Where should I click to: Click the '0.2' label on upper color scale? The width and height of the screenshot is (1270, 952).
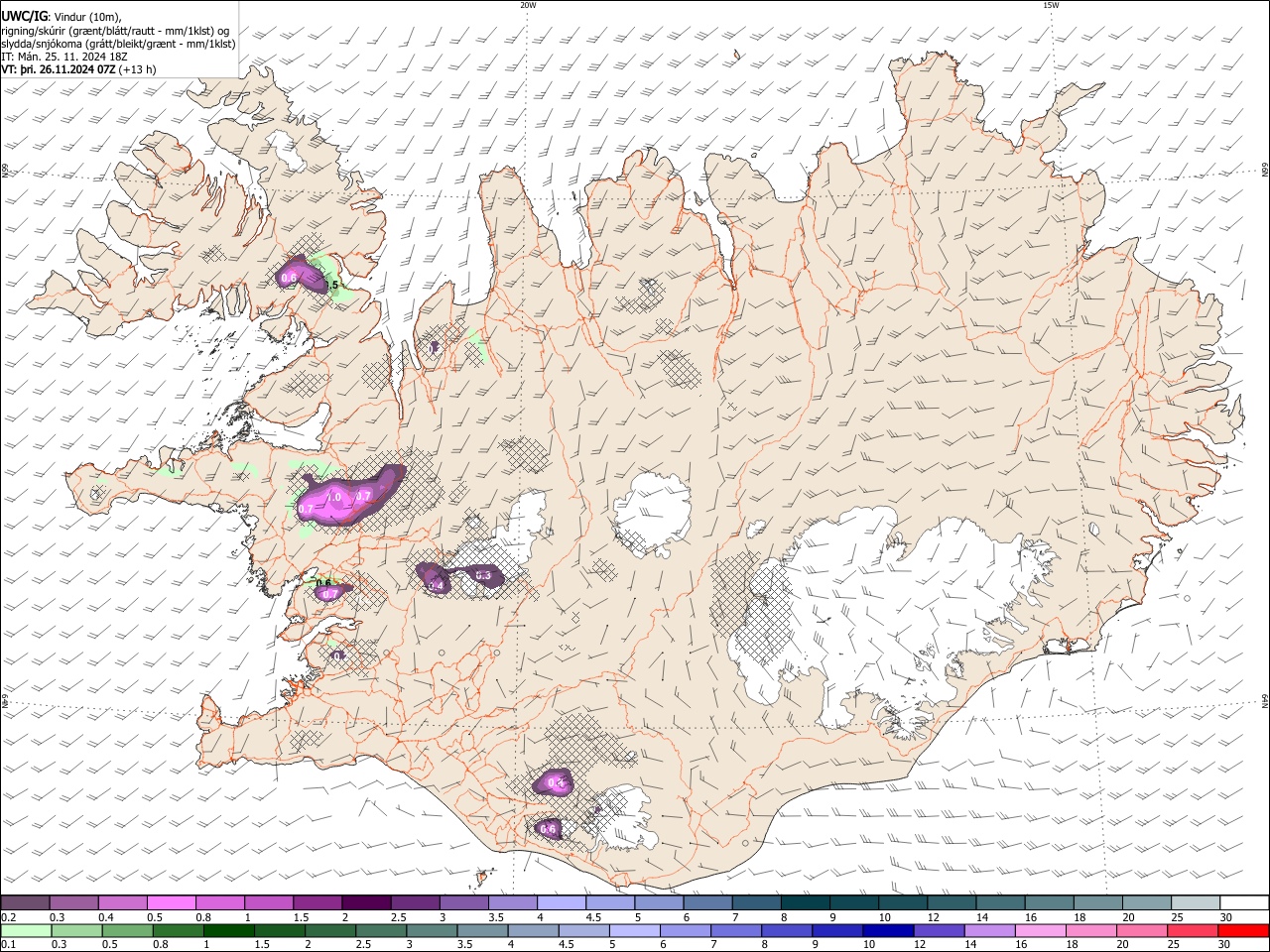coord(7,917)
